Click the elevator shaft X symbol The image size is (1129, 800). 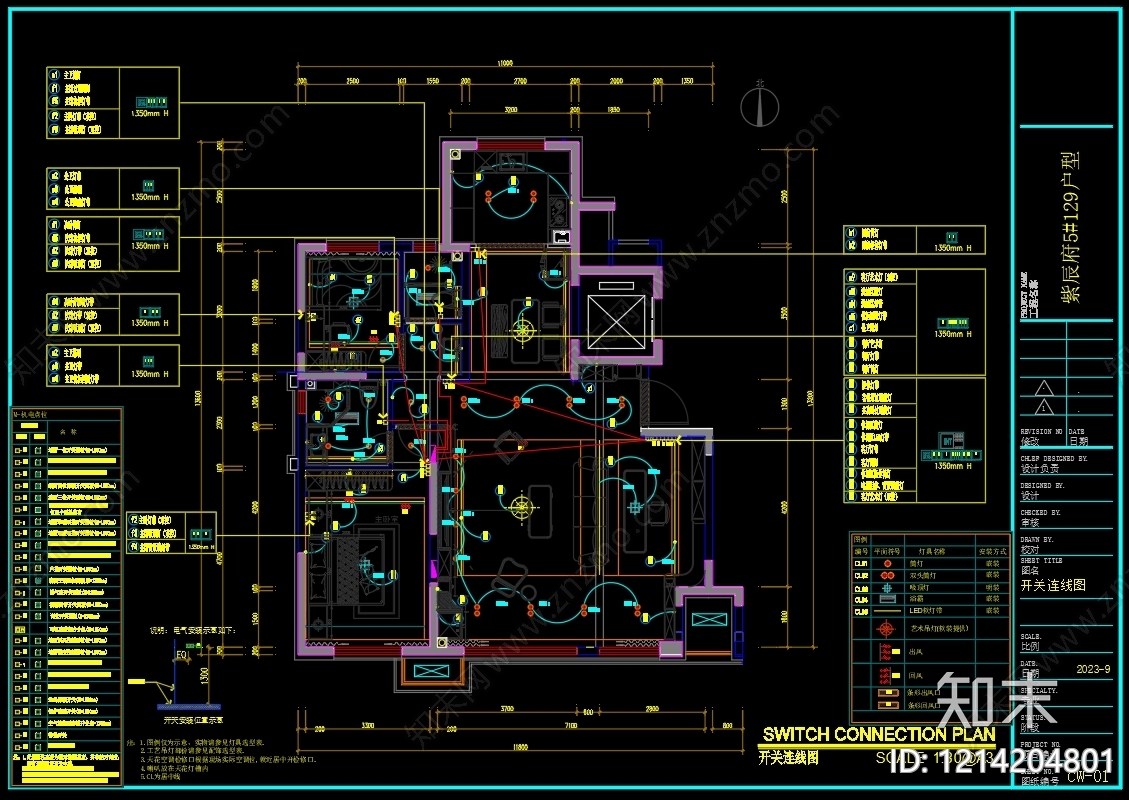point(616,320)
